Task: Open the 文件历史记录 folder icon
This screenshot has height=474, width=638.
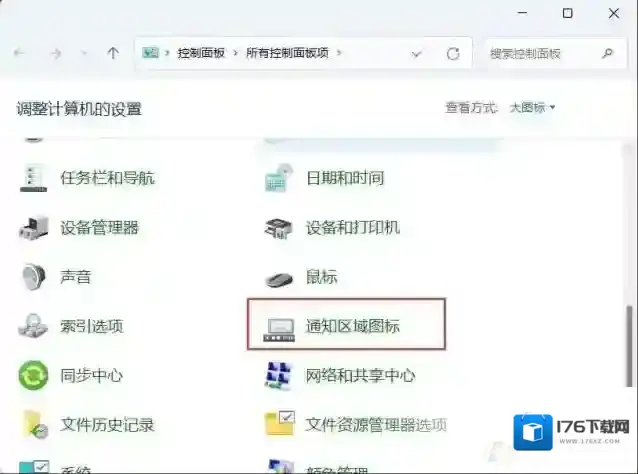Action: 35,424
